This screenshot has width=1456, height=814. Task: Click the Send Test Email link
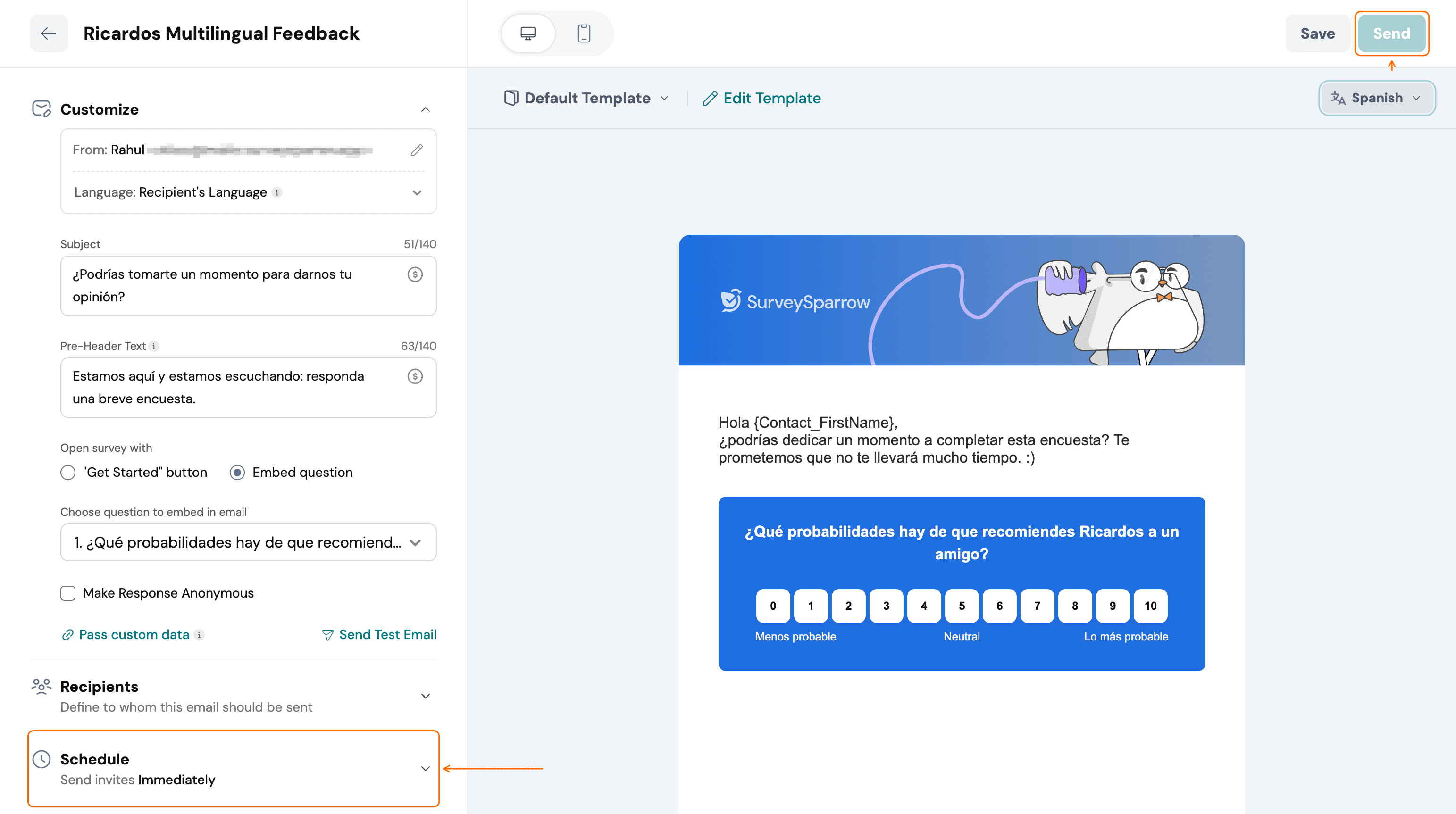click(x=379, y=635)
